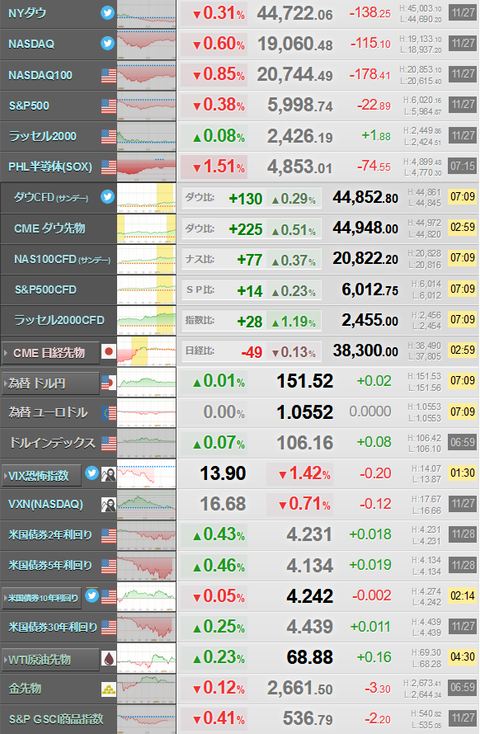This screenshot has width=480, height=734.
Task: Select gold bars icon next to 金先物
Action: coord(109,689)
